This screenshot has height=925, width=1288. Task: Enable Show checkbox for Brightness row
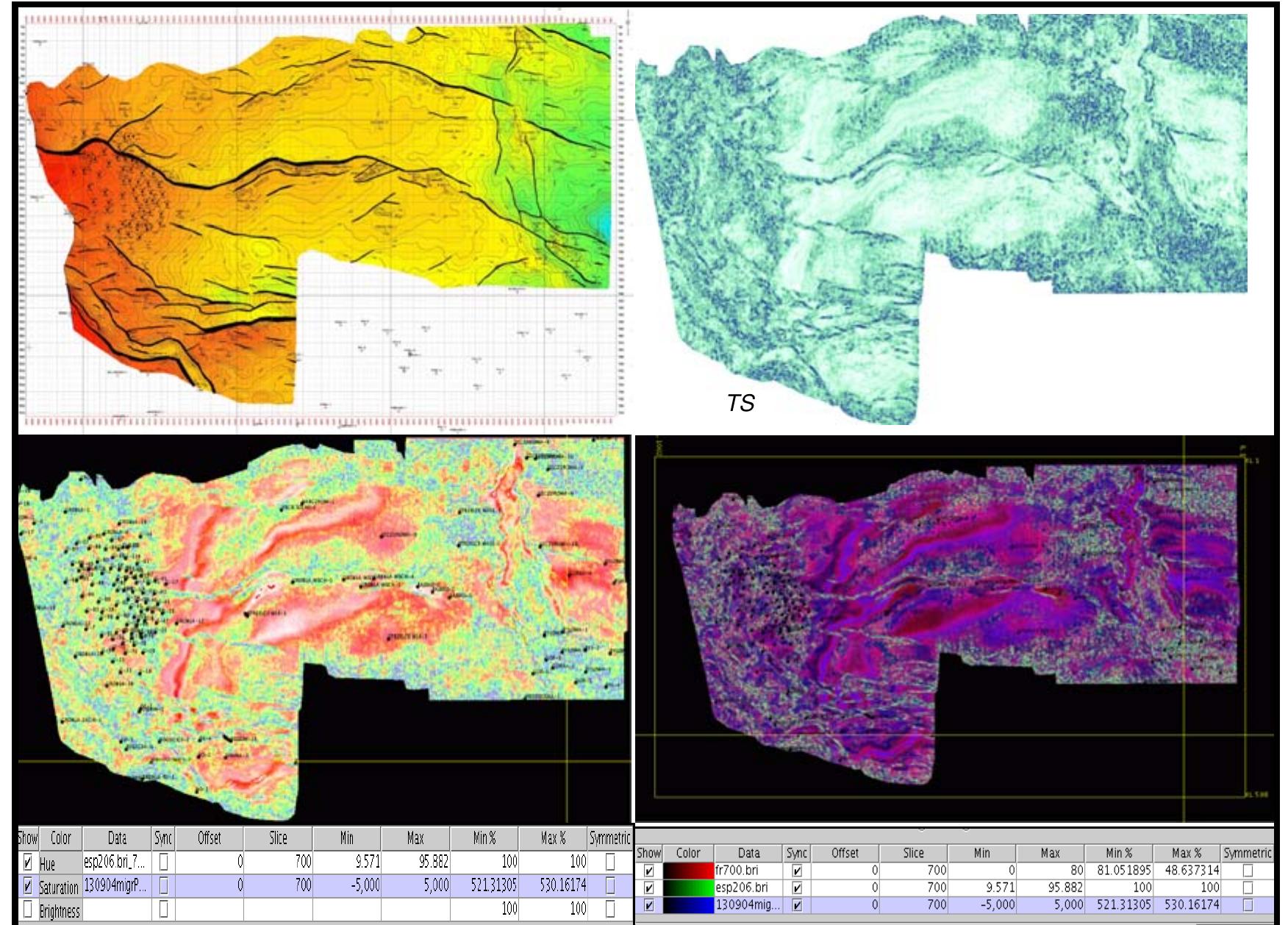28,910
